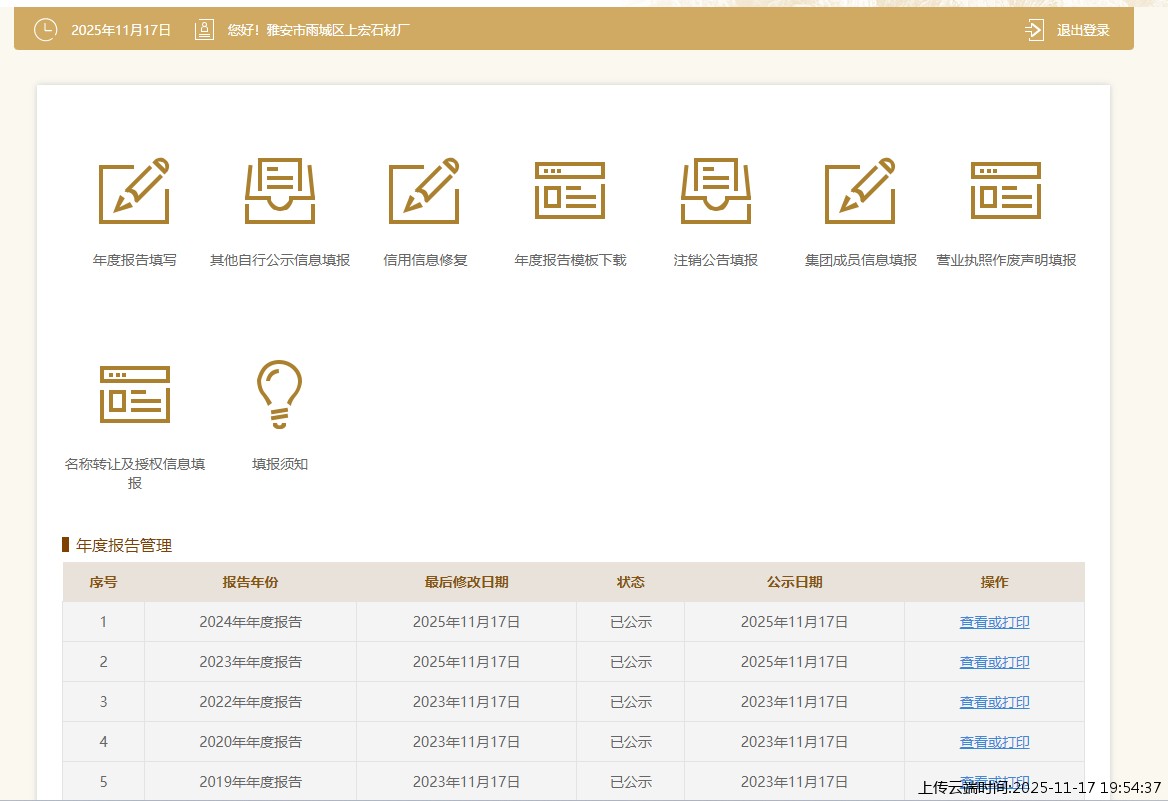Click the 信用信息修复 icon
1168x801 pixels.
(424, 191)
